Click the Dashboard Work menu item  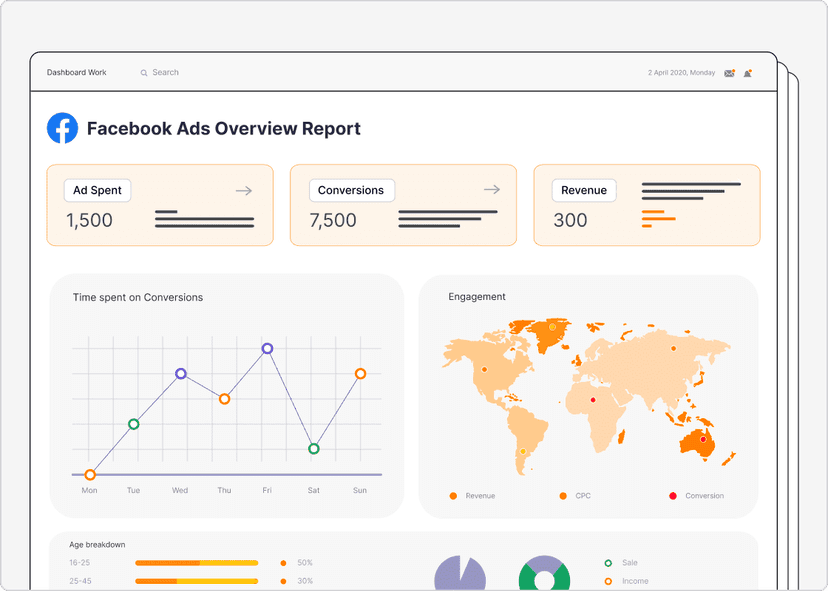click(x=75, y=72)
